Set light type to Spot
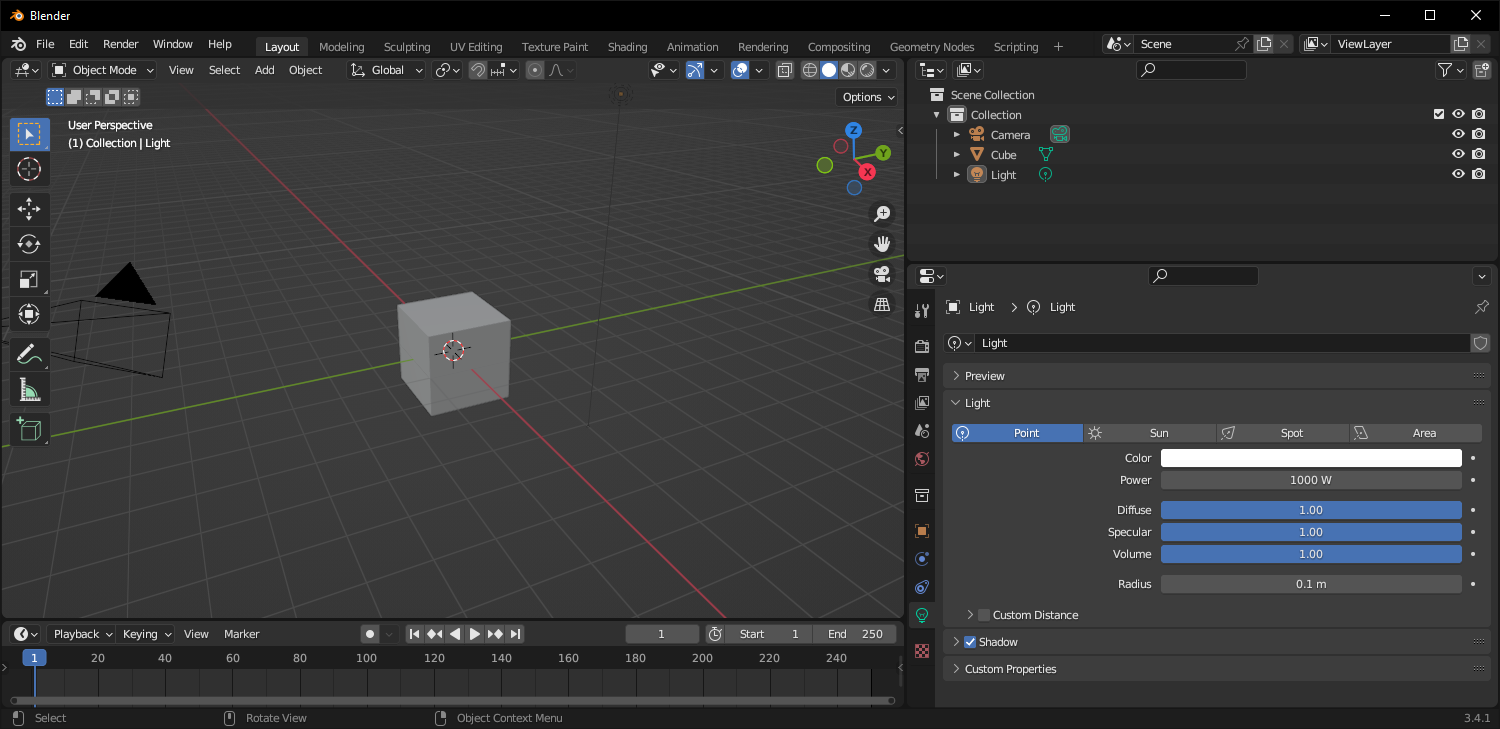1500x729 pixels. pos(1283,433)
